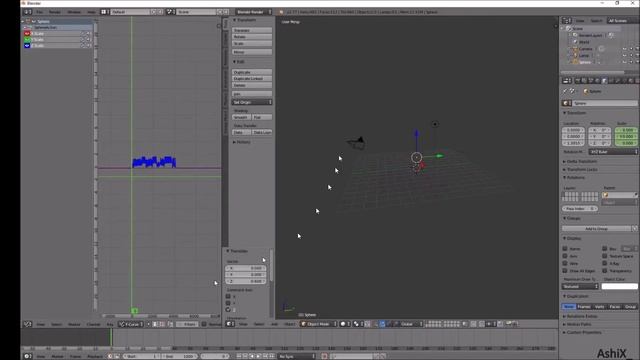Open the Playback menu in timeline
The image size is (640, 360).
(x=95, y=356)
